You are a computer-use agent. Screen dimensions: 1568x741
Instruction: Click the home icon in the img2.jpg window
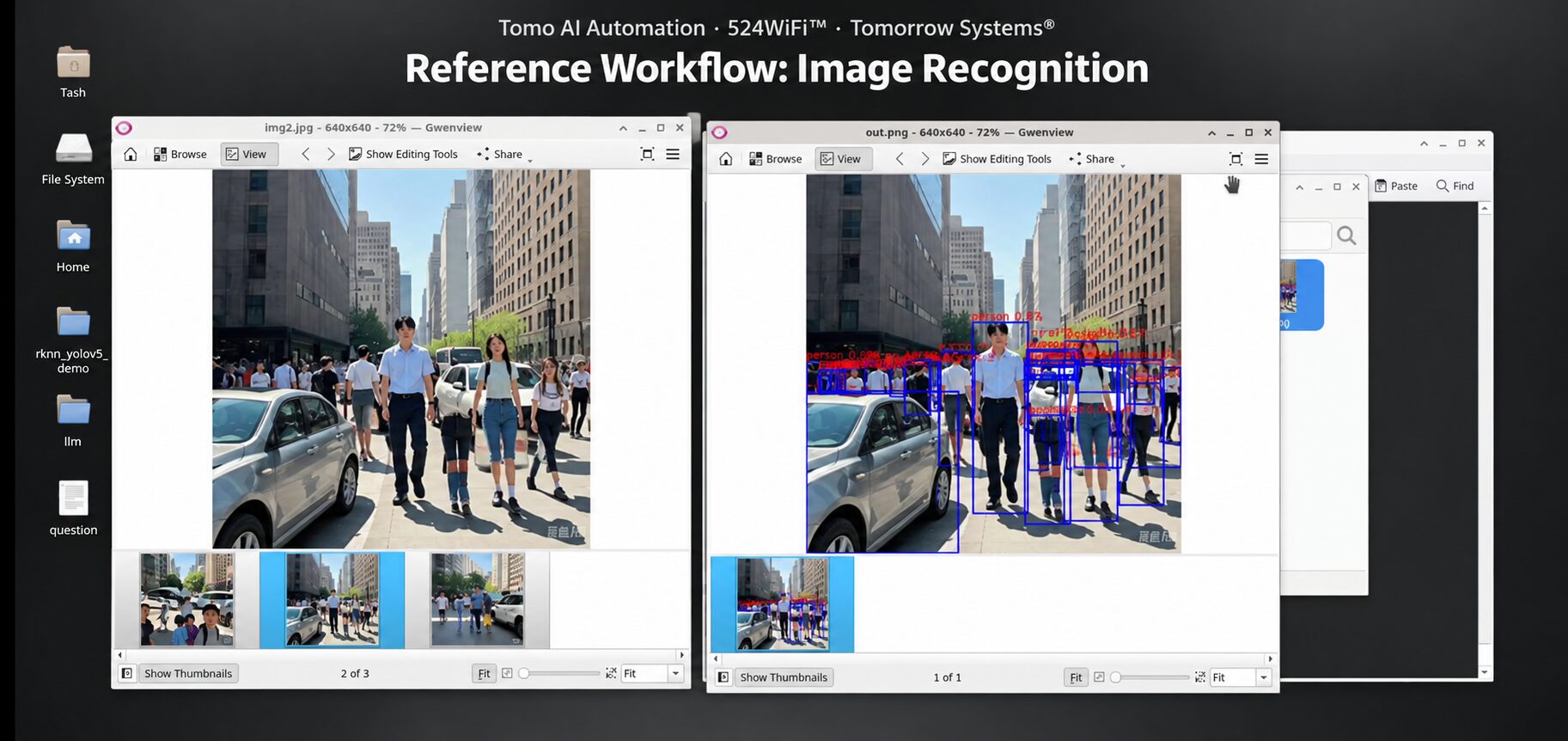[131, 154]
